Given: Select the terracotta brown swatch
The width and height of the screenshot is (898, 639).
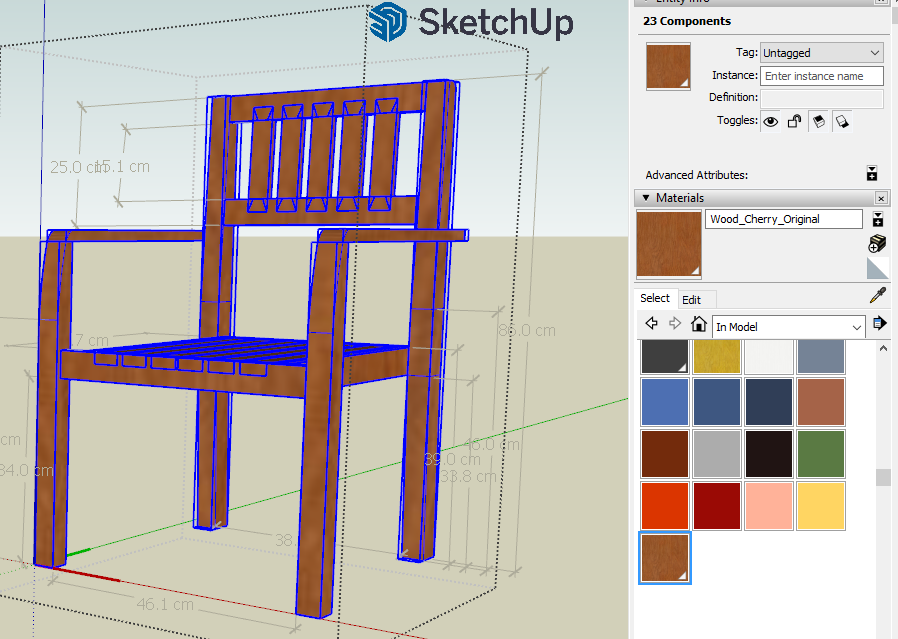Looking at the screenshot, I should [x=821, y=402].
